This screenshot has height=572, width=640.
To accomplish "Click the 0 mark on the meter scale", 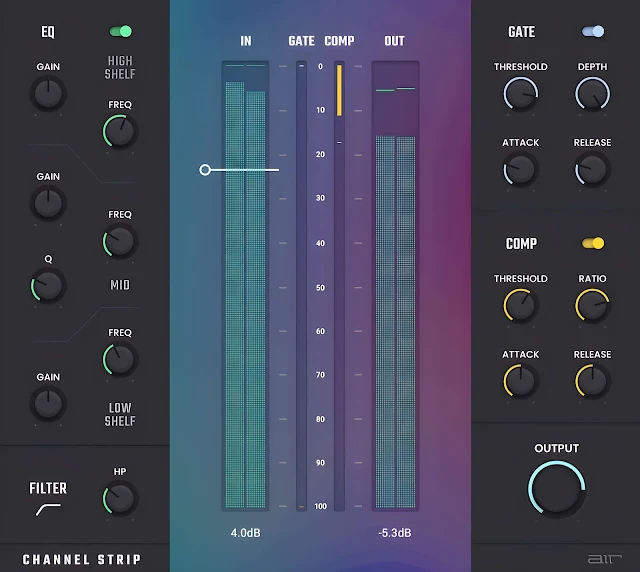I will 320,66.
